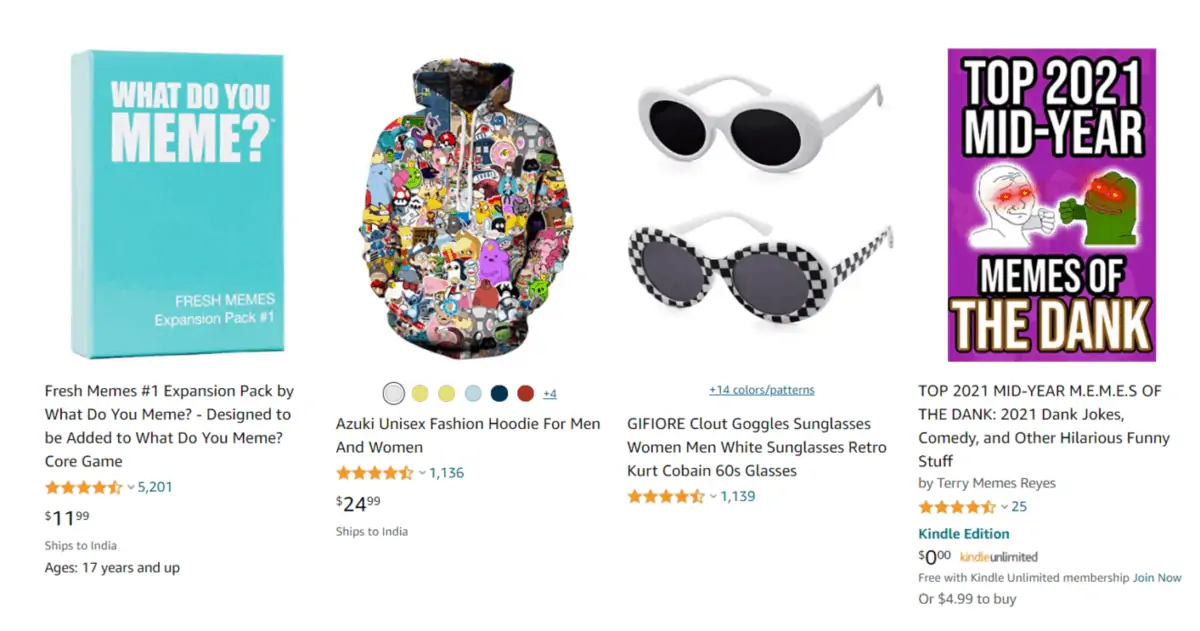This screenshot has height=631, width=1200.
Task: Select the light blue hoodie color swatch
Action: [473, 393]
